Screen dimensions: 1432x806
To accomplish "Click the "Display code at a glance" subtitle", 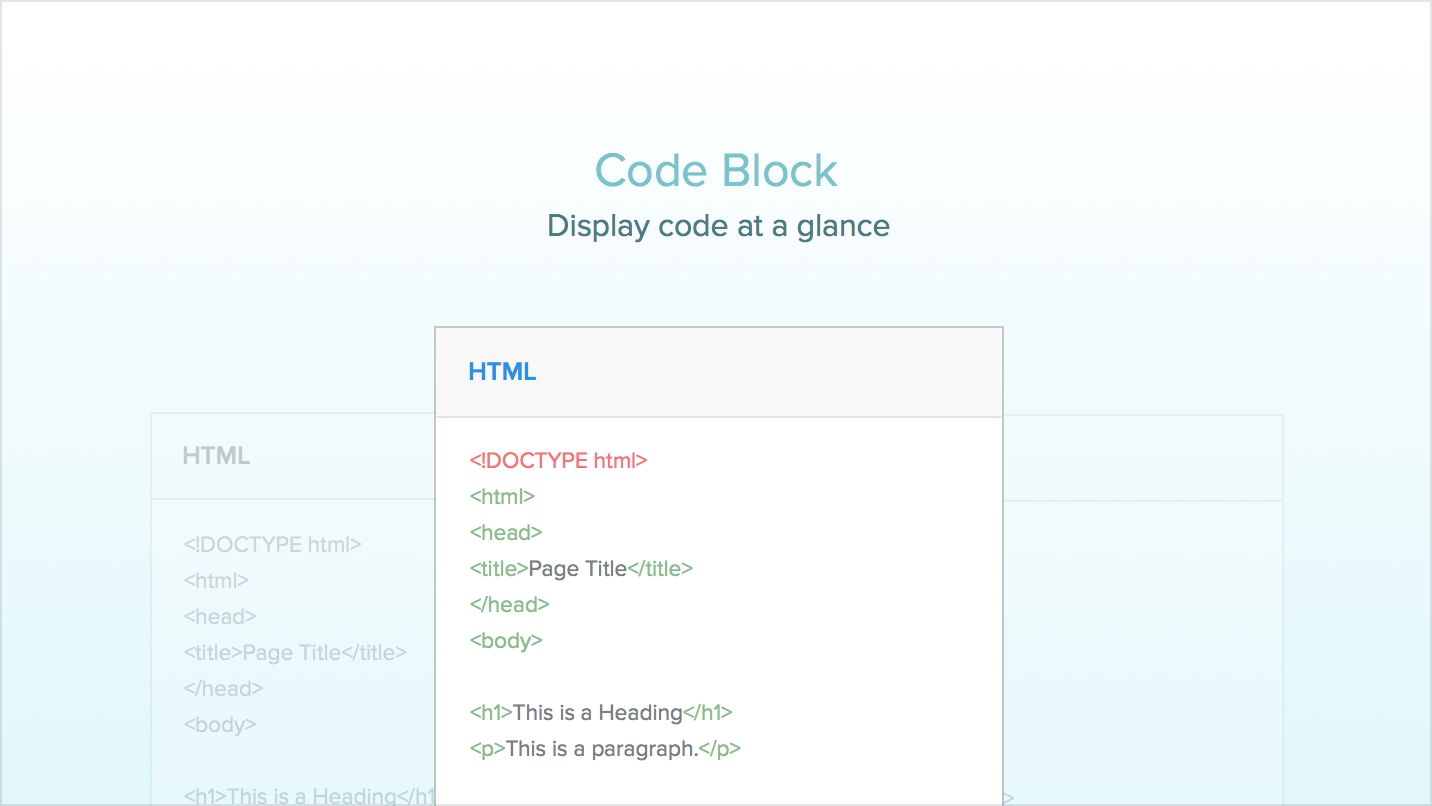I will tap(718, 226).
